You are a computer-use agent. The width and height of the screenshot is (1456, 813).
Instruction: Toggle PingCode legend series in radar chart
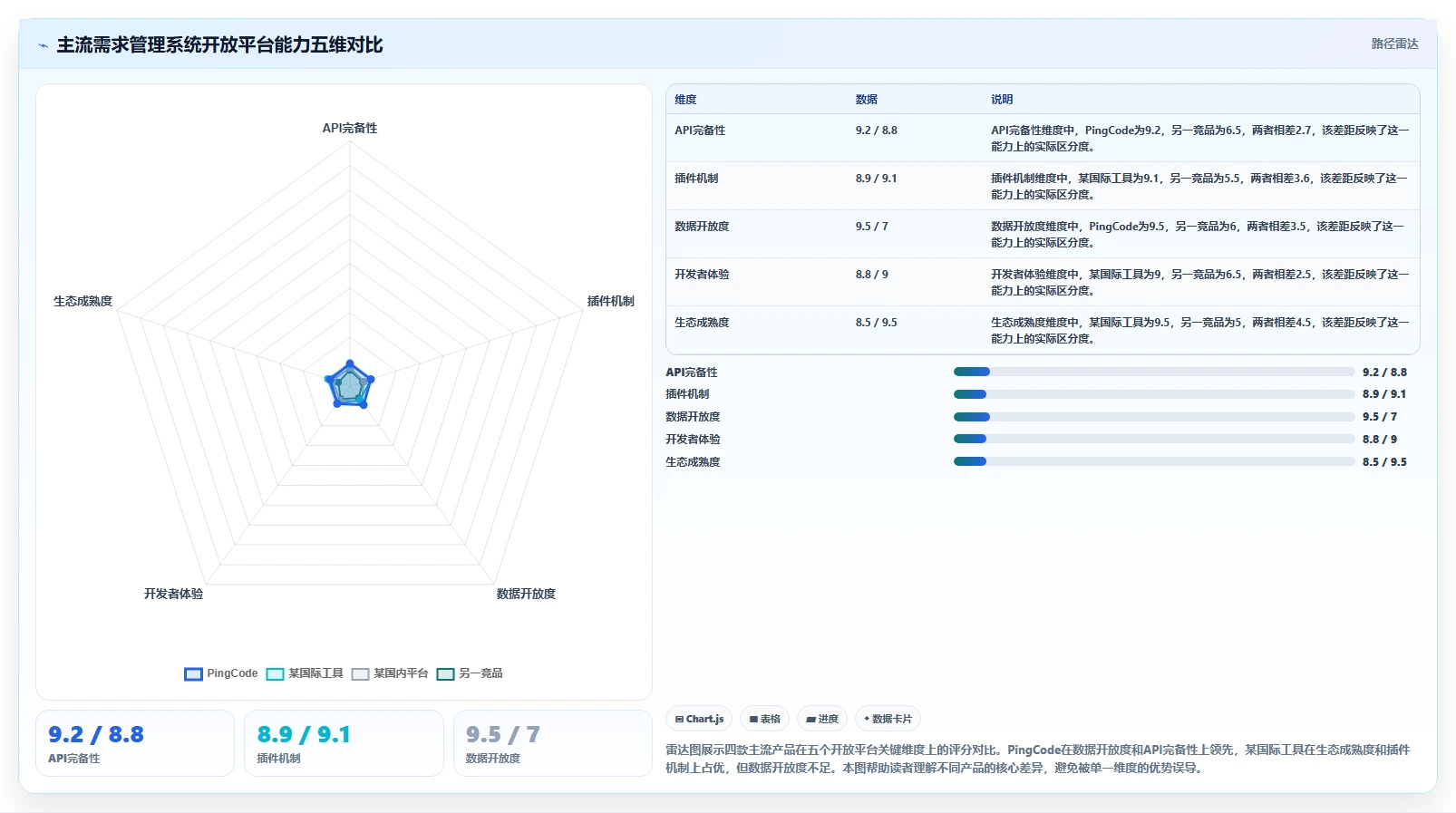pyautogui.click(x=221, y=673)
